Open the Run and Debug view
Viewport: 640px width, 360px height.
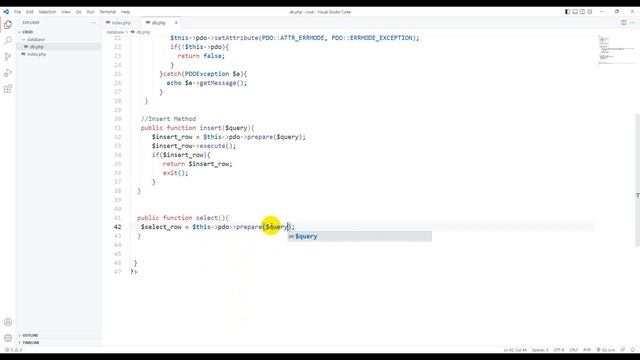pyautogui.click(x=8, y=73)
